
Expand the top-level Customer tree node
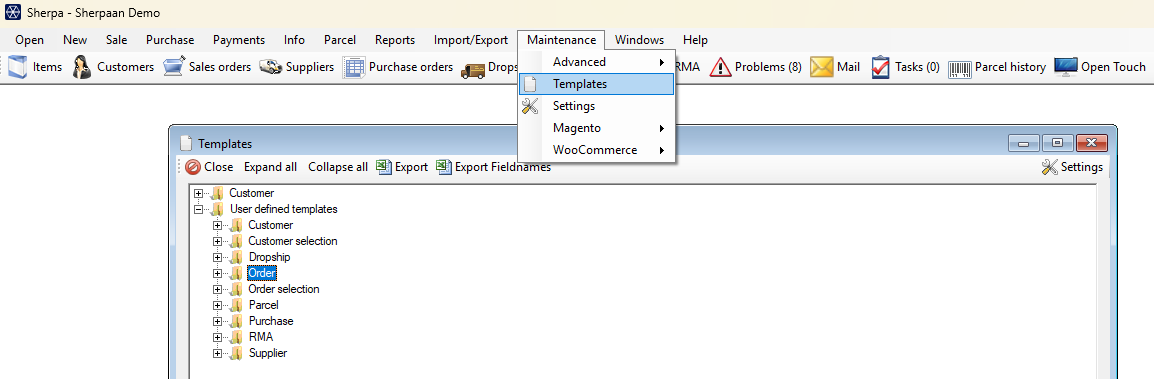click(199, 194)
